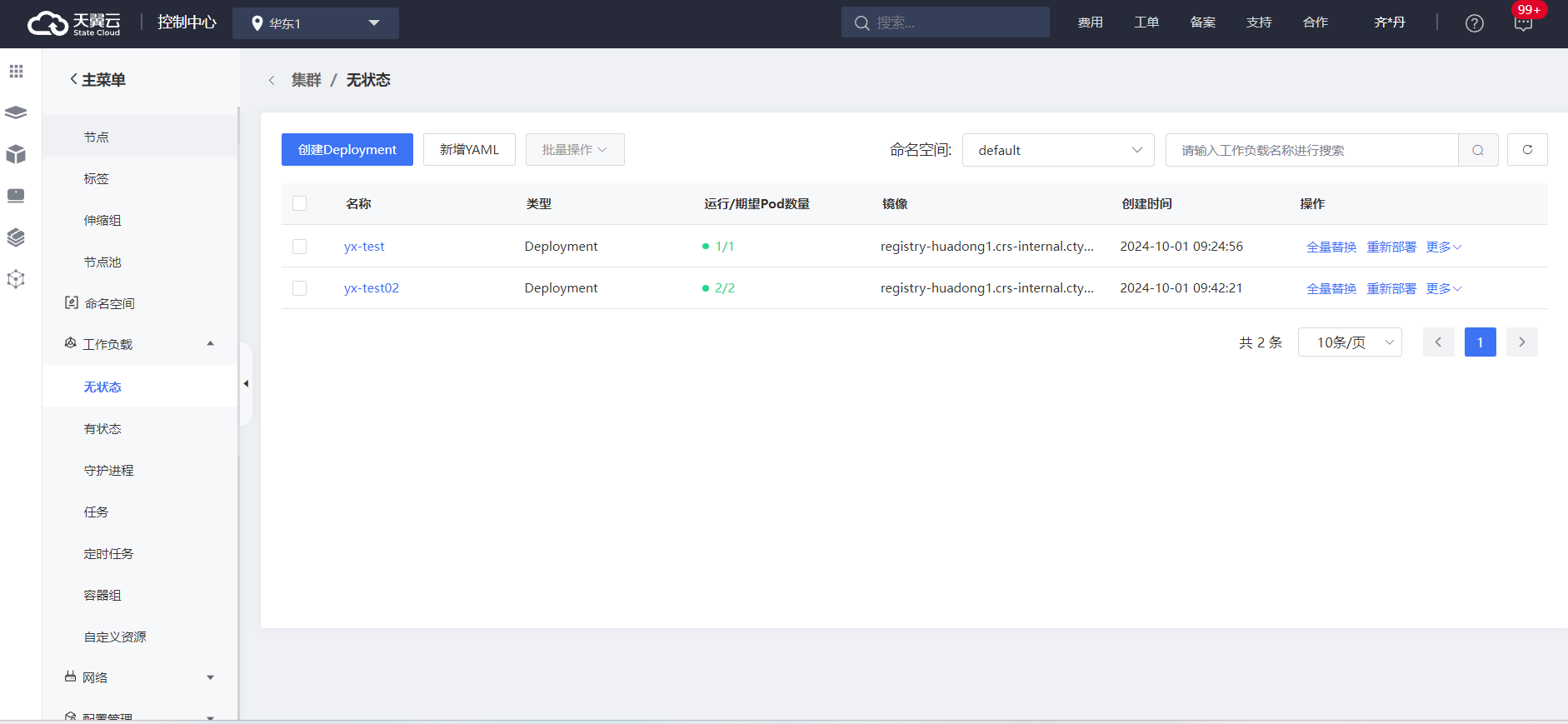Expand the 配置管理 menu section

click(210, 717)
